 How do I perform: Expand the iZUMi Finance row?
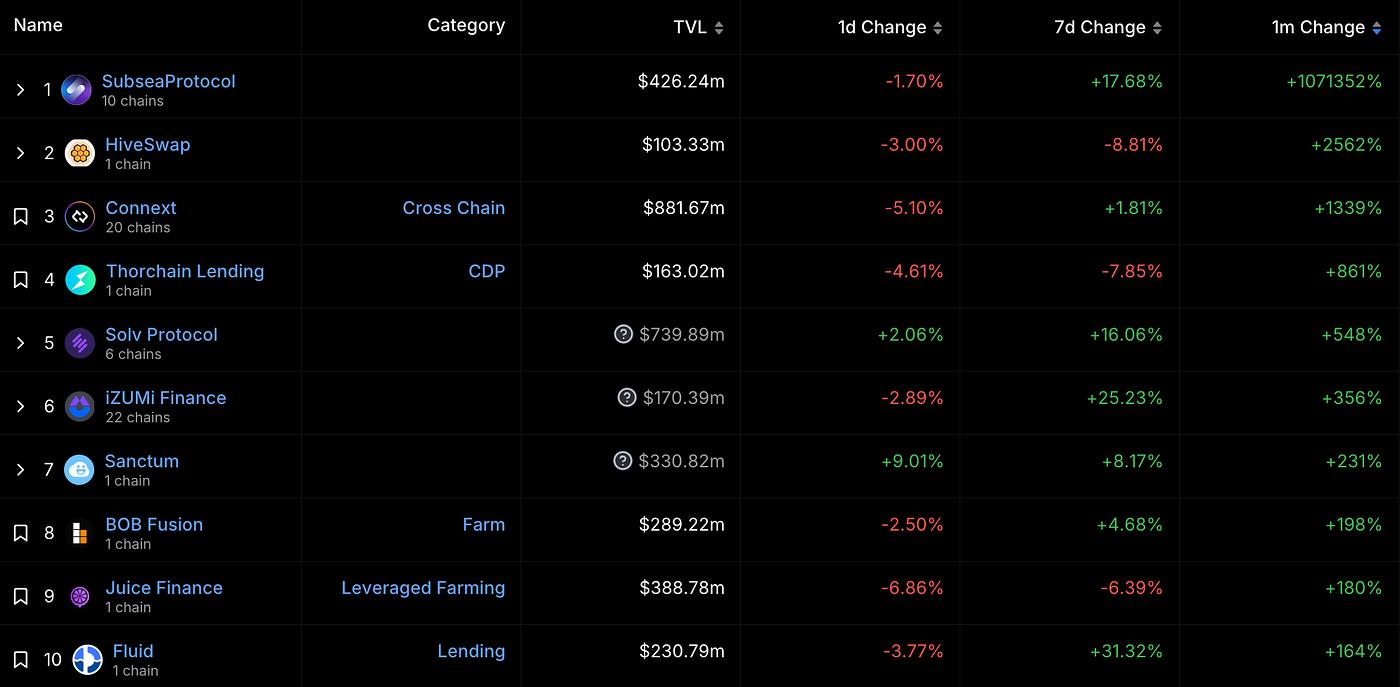point(20,406)
